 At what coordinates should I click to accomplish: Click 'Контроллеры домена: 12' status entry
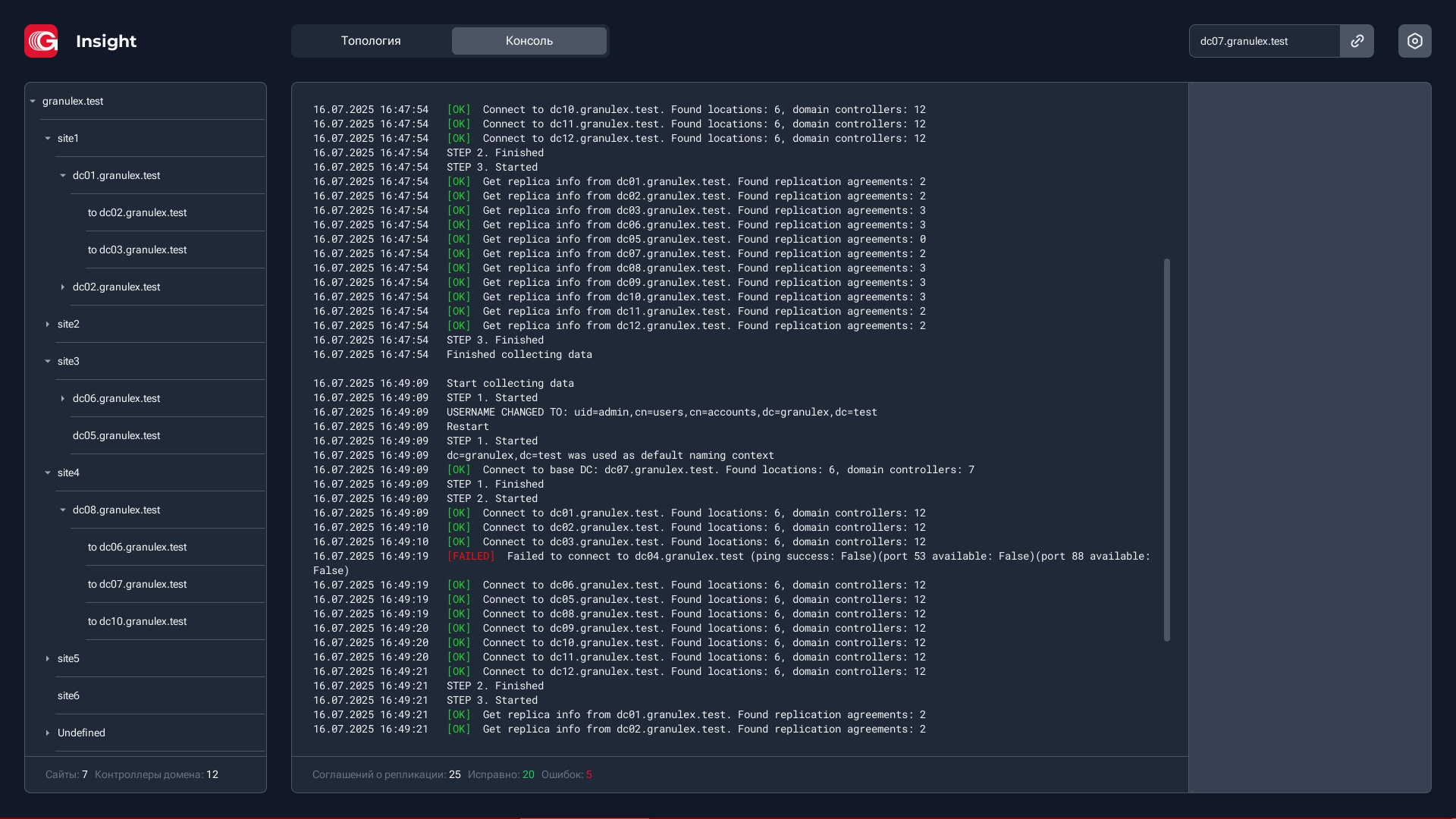(156, 774)
